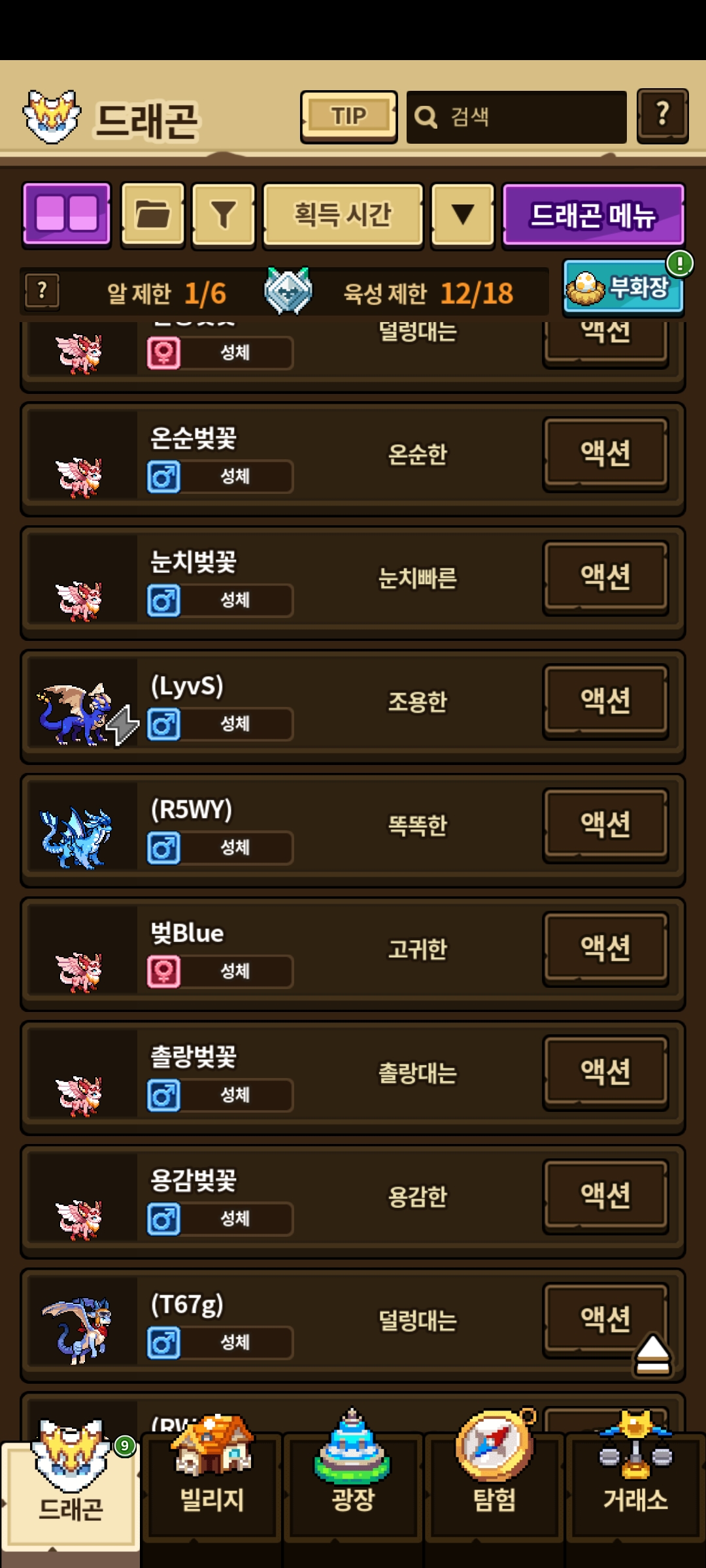Screen dimensions: 706x1568
Task: Open the 획득 시간 sort dropdown
Action: tap(343, 215)
